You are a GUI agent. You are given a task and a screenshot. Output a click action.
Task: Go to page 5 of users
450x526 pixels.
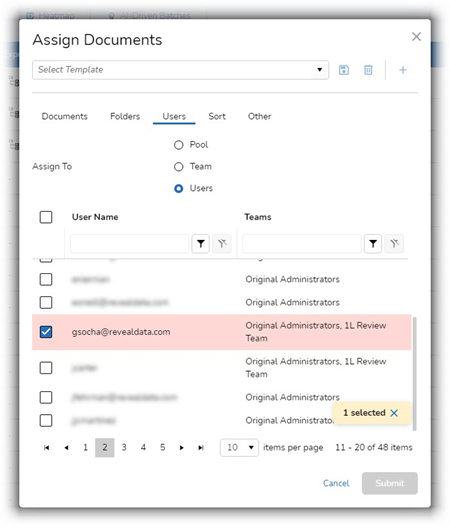(x=162, y=448)
